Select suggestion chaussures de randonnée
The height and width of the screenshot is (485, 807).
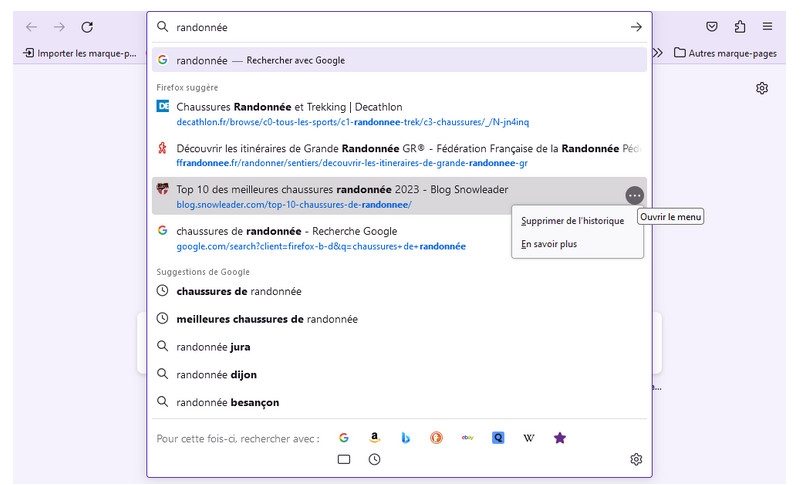pyautogui.click(x=399, y=291)
